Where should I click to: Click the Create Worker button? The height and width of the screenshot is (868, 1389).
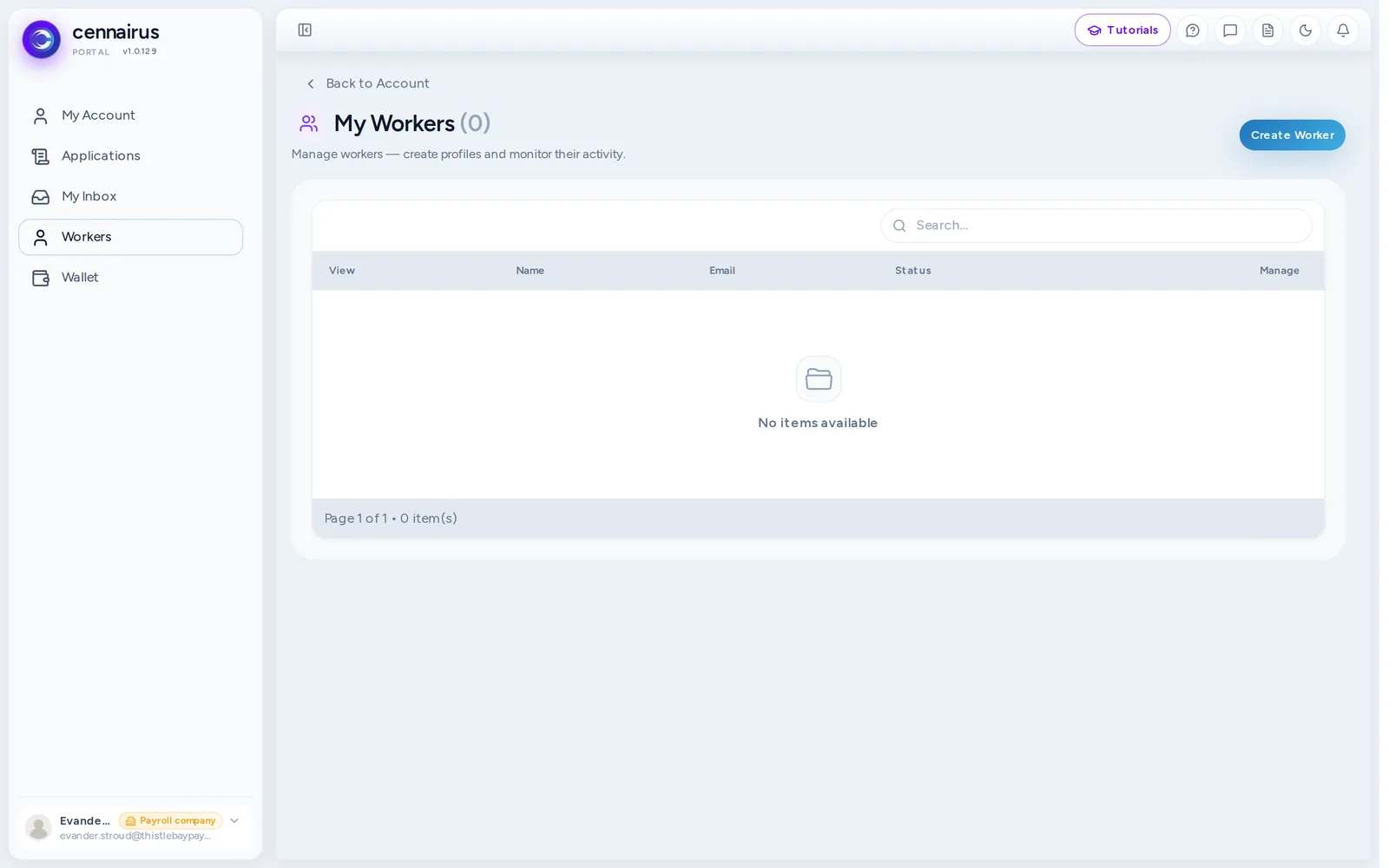click(x=1292, y=135)
